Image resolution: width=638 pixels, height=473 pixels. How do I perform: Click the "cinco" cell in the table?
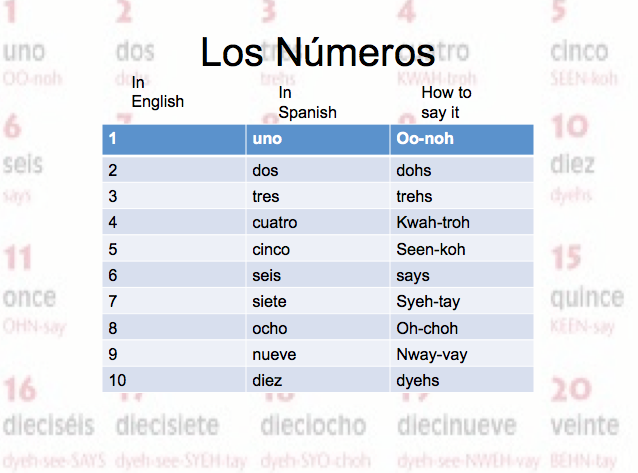pos(271,249)
